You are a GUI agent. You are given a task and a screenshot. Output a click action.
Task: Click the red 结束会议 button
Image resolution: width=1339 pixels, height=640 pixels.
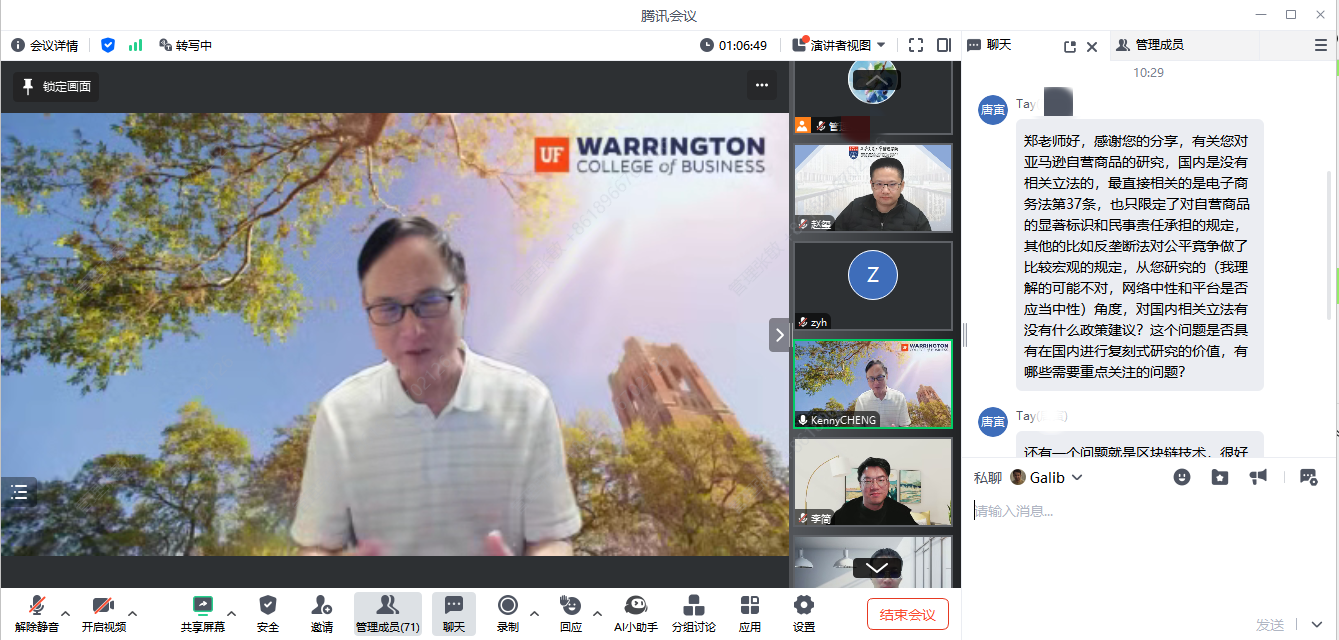(x=907, y=614)
